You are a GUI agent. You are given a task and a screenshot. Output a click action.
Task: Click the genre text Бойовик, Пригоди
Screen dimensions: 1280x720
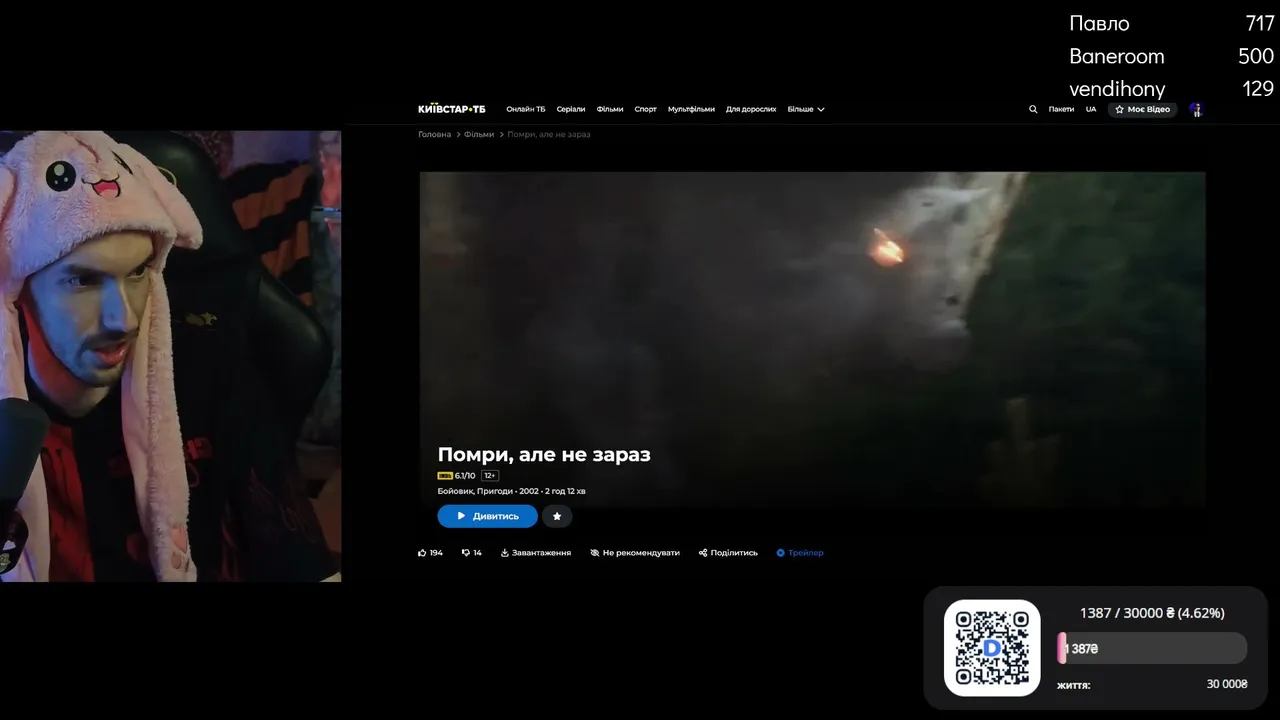pyautogui.click(x=475, y=491)
